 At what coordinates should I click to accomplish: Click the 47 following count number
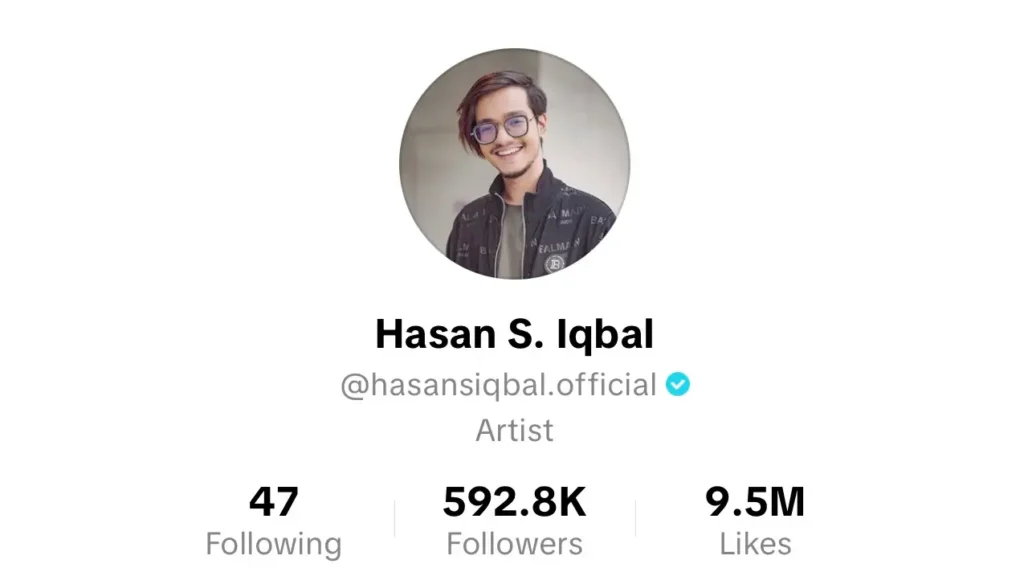click(x=274, y=502)
